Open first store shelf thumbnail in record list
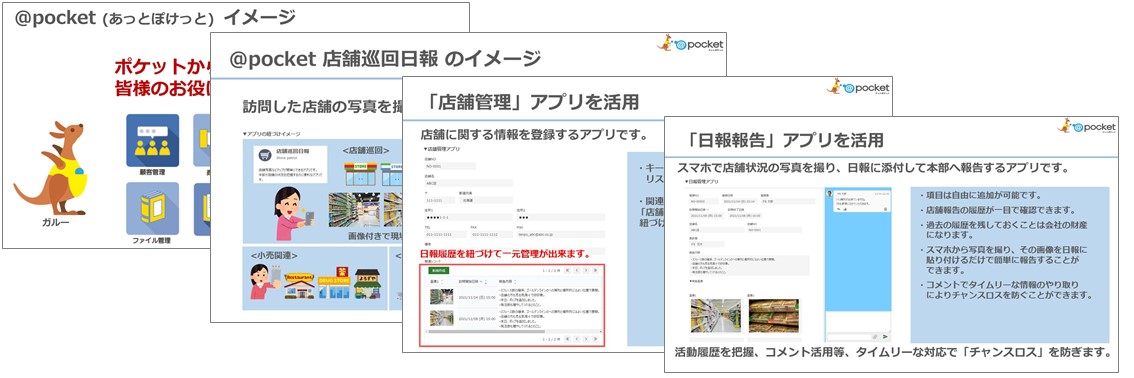The width and height of the screenshot is (1134, 378). [441, 296]
